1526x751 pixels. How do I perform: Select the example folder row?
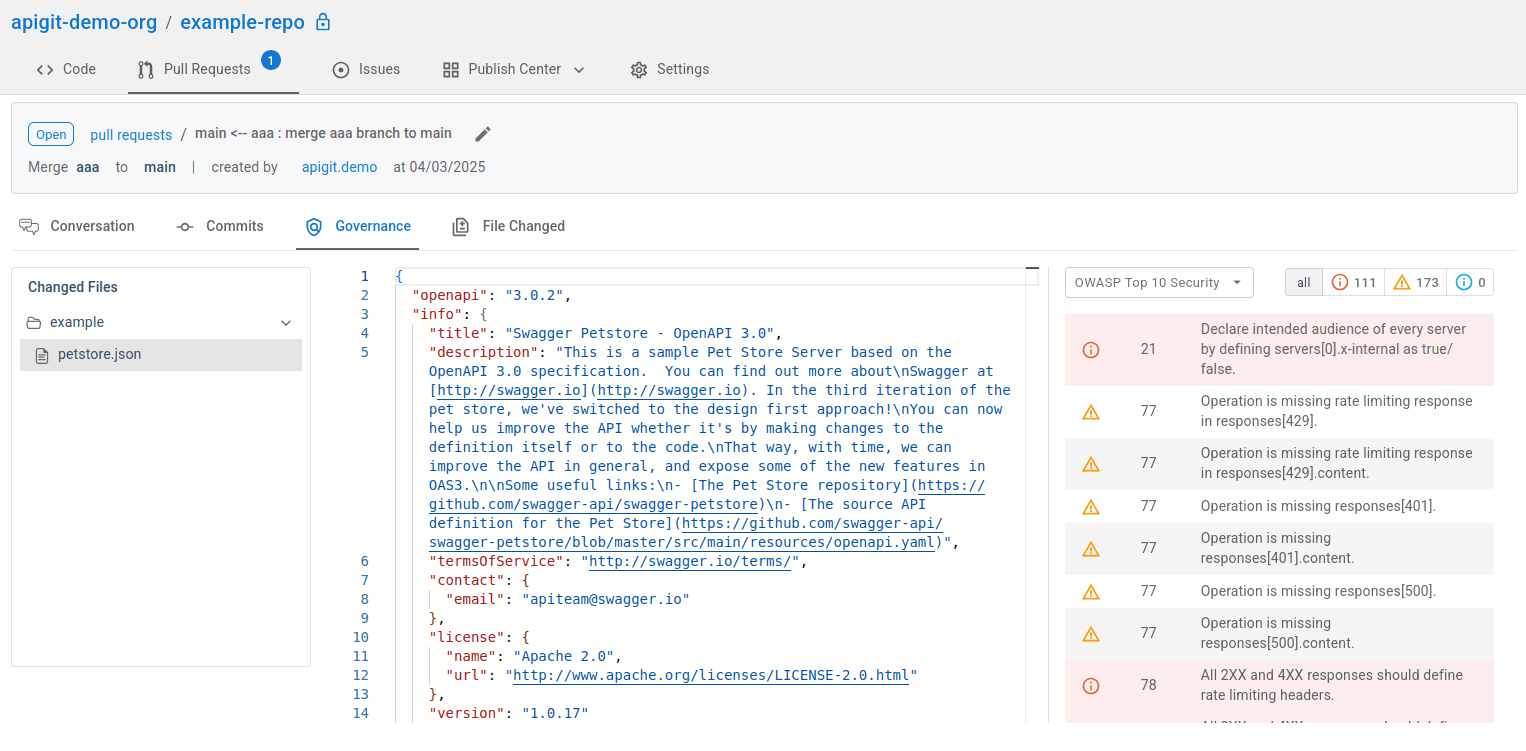(x=161, y=323)
